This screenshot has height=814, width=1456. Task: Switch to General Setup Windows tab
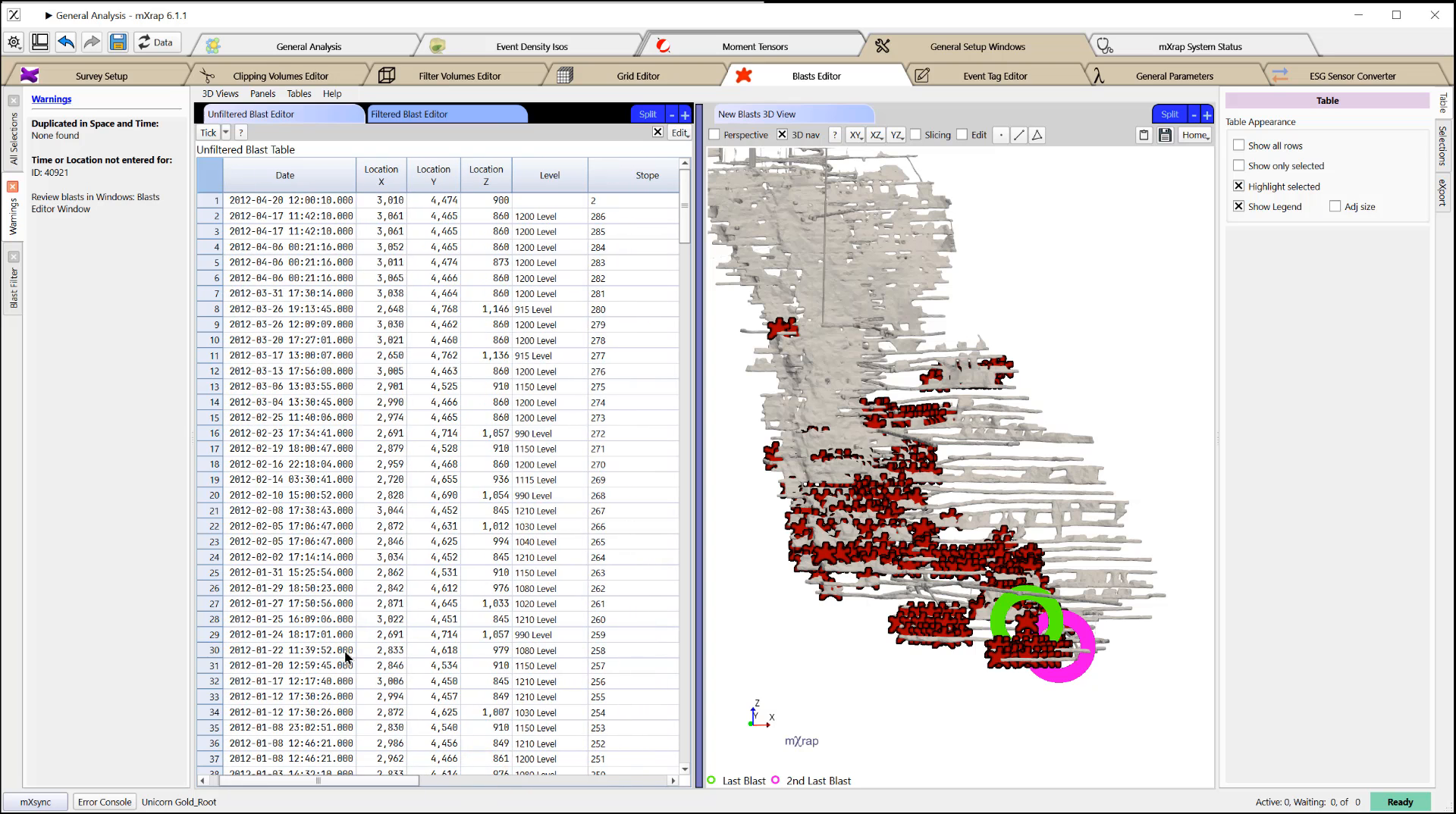[x=977, y=46]
